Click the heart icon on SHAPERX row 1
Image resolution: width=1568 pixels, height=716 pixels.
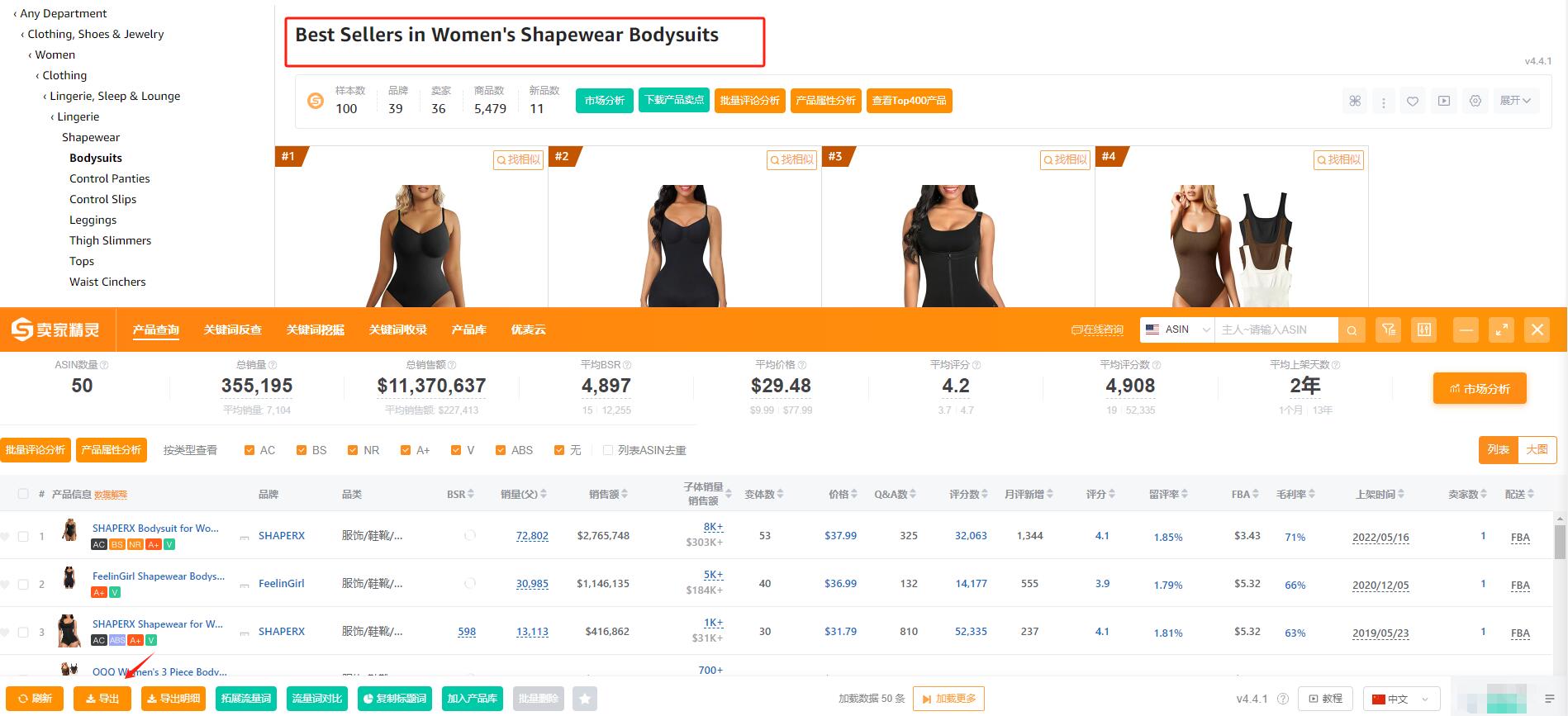click(x=5, y=537)
